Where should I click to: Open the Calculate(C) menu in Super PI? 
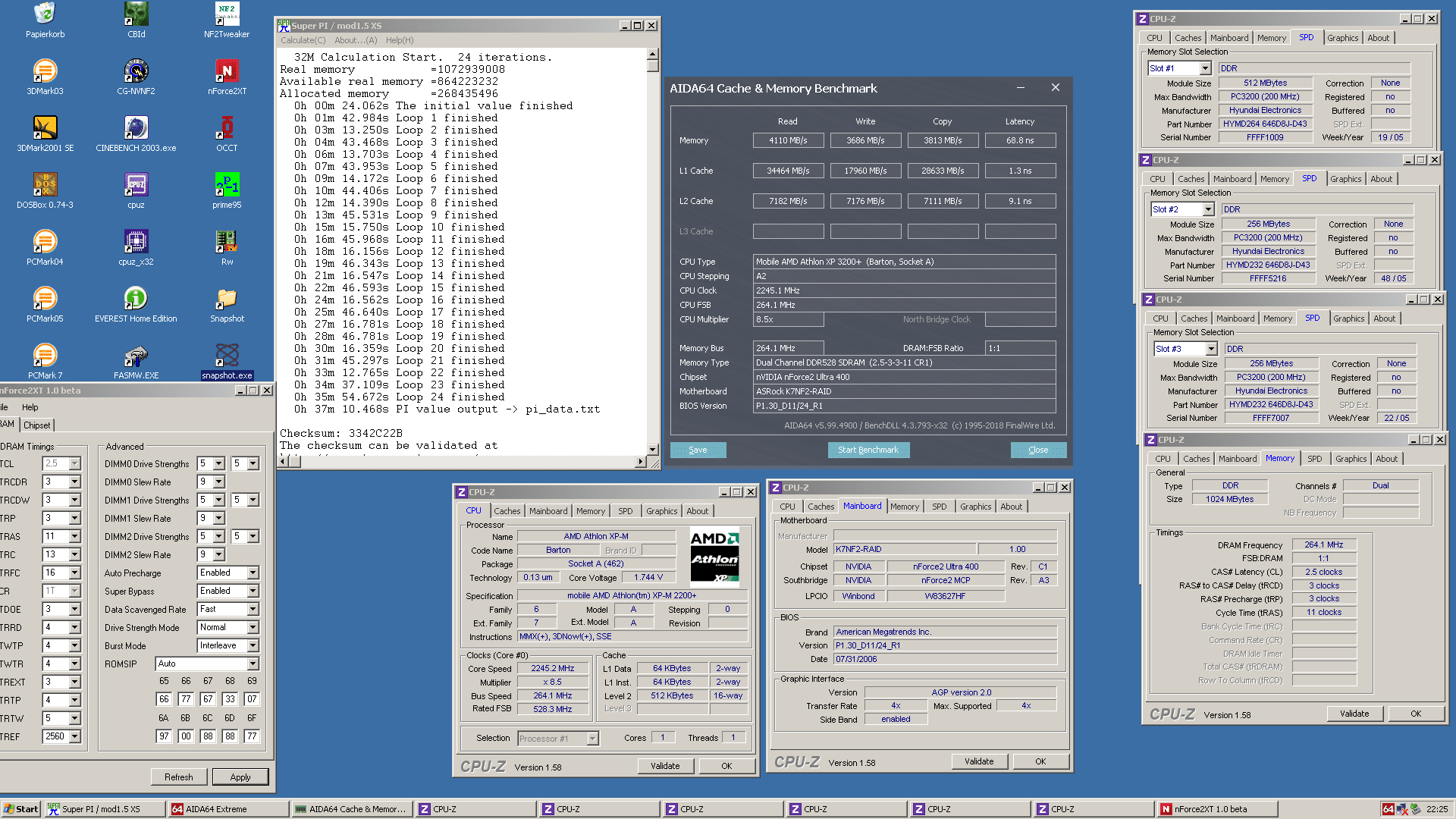(303, 40)
